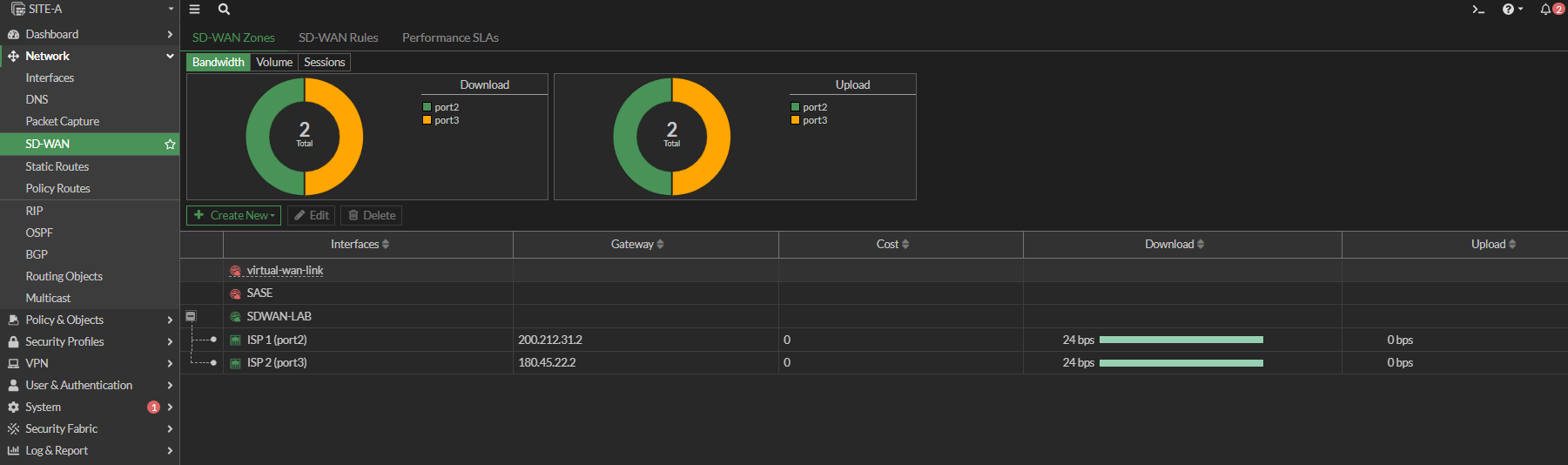Click the Edit button

[x=311, y=216]
